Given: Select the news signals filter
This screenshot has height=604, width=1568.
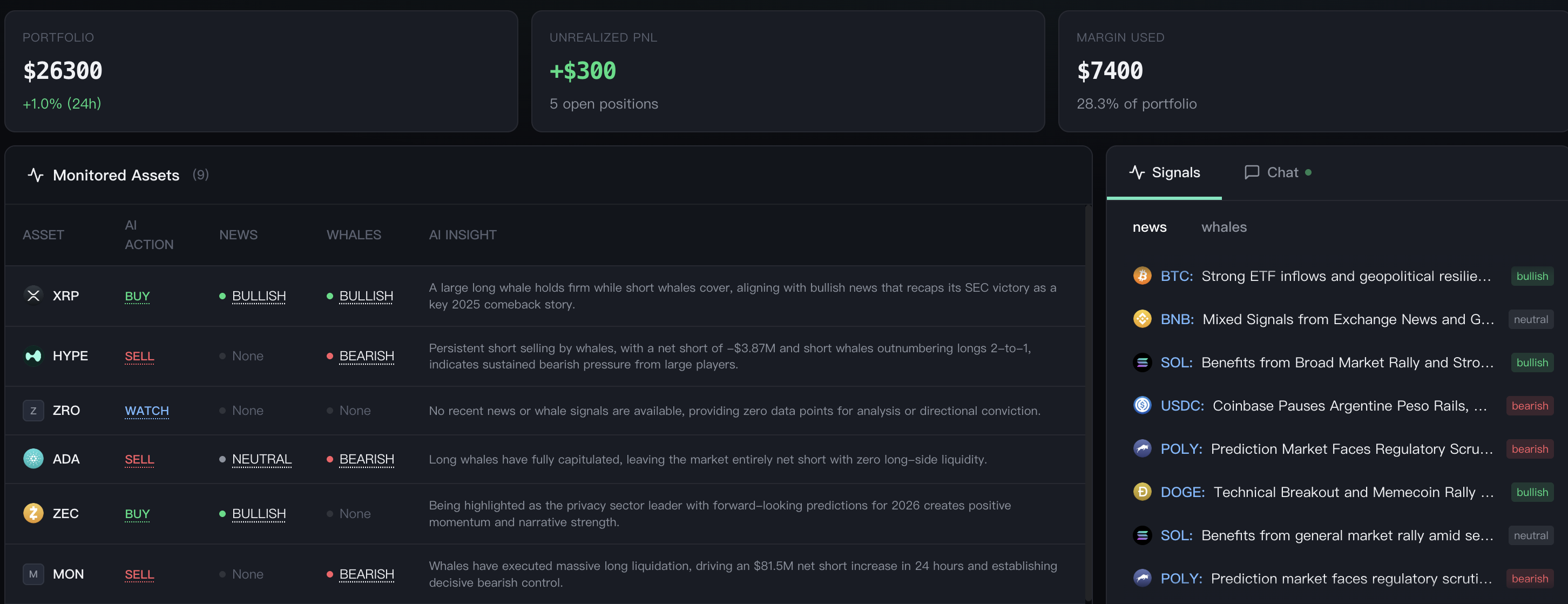Looking at the screenshot, I should click(1149, 227).
